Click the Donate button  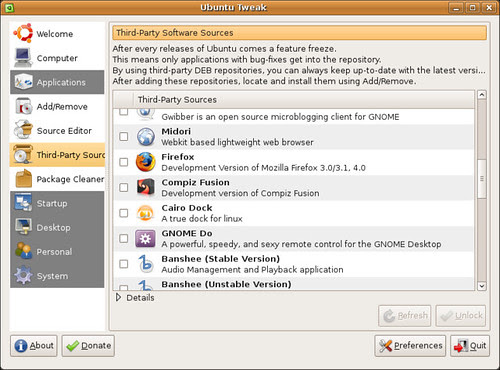[x=88, y=346]
